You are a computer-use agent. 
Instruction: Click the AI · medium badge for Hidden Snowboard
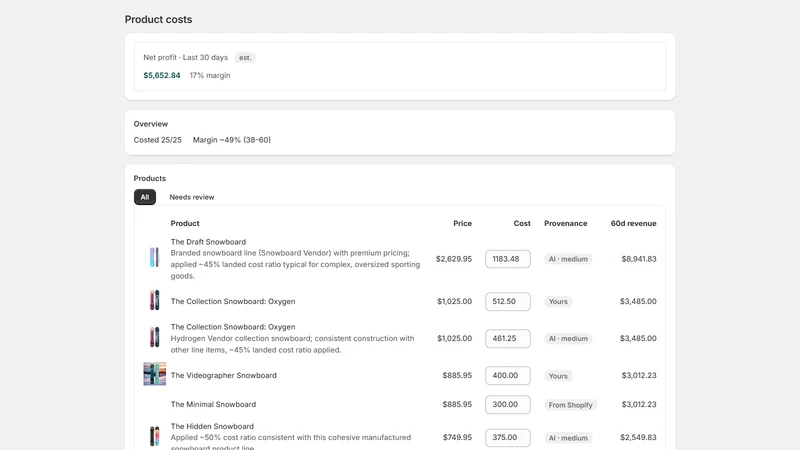point(568,438)
